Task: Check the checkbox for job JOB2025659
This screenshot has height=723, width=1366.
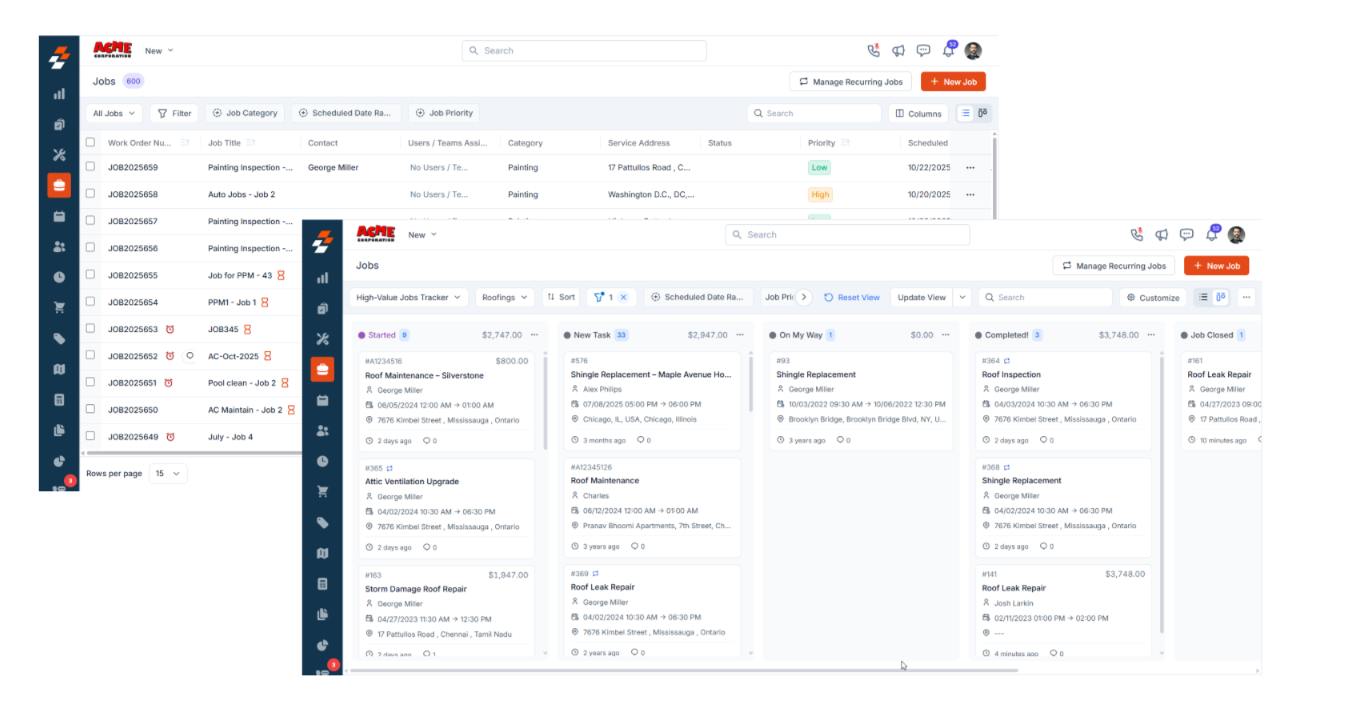Action: pos(89,167)
